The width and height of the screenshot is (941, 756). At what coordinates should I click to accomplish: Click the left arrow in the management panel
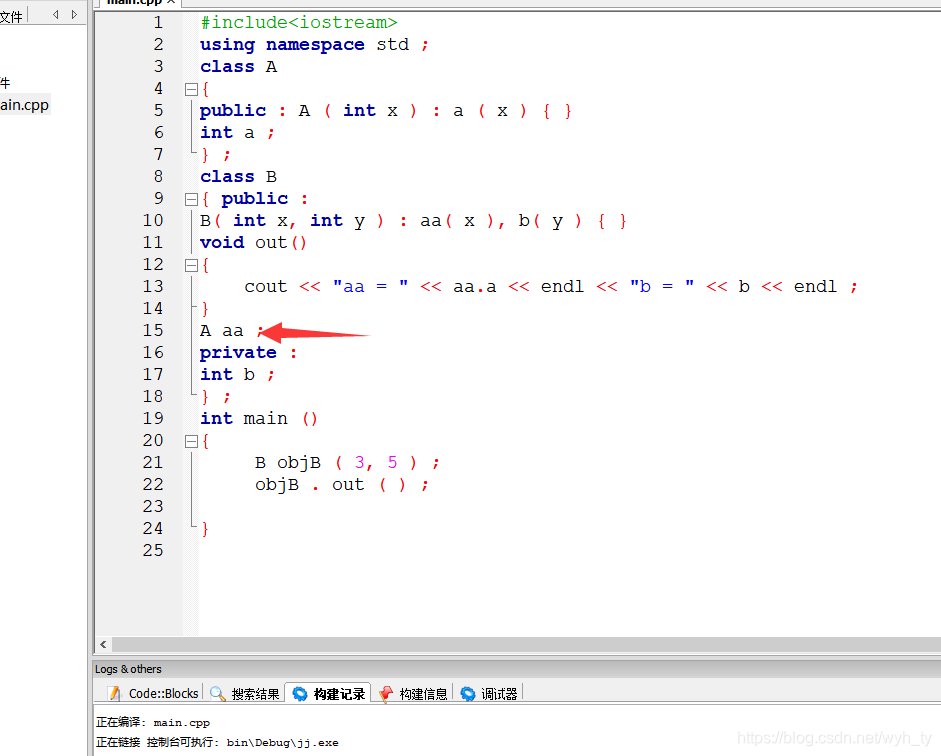55,14
